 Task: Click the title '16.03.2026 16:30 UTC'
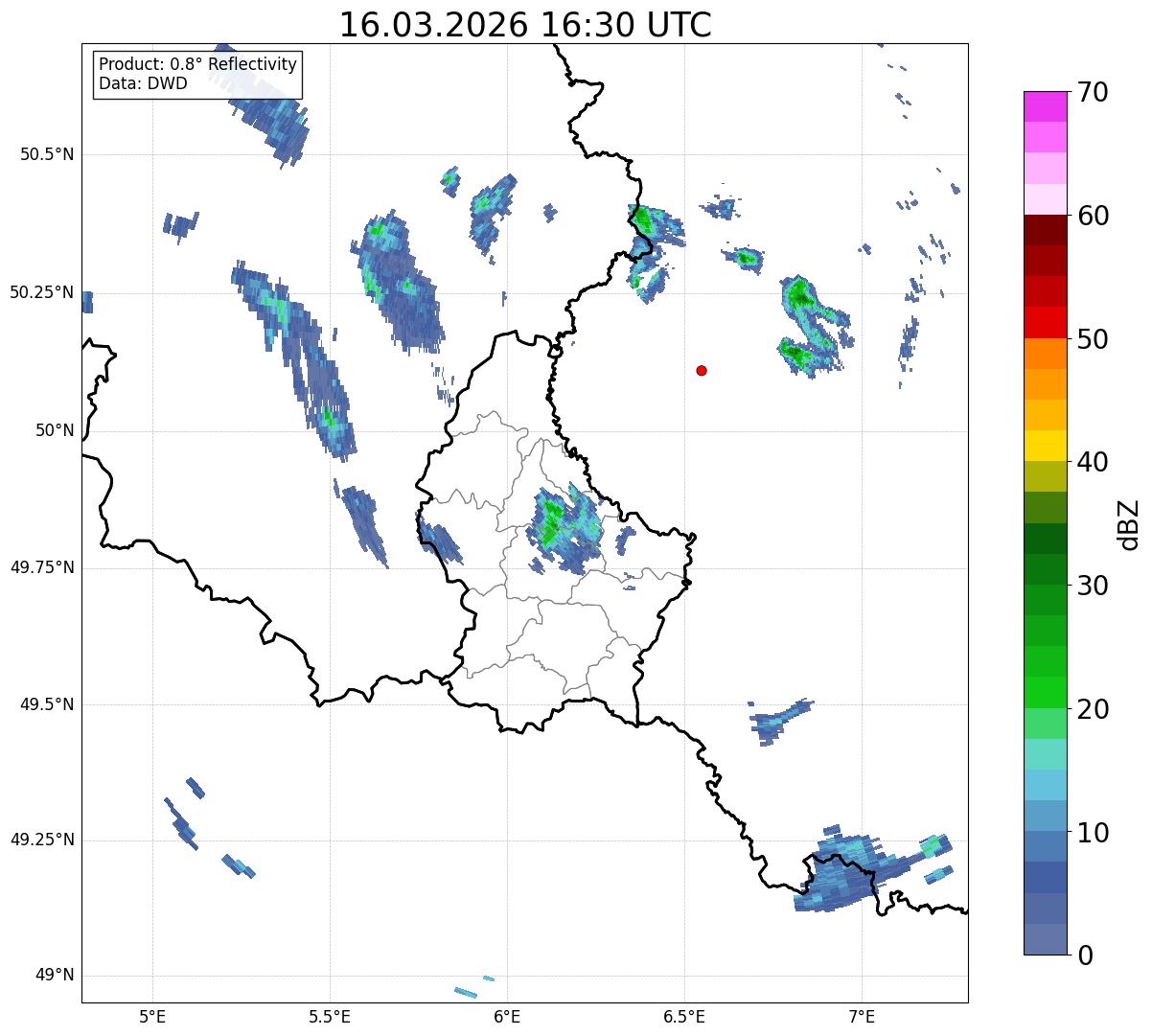[525, 25]
